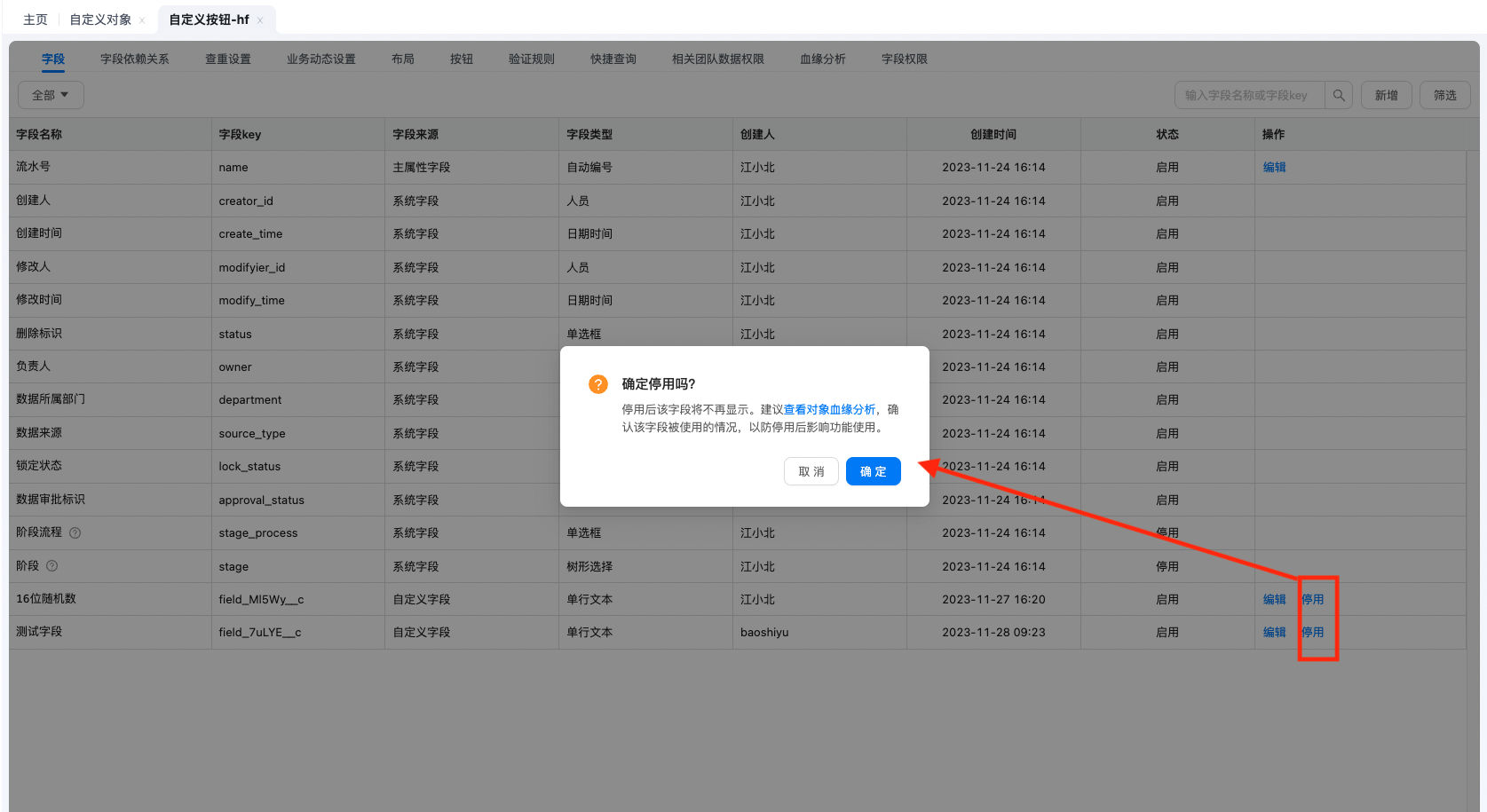Switch to the 主页 tab
Image resolution: width=1487 pixels, height=812 pixels.
(x=36, y=20)
